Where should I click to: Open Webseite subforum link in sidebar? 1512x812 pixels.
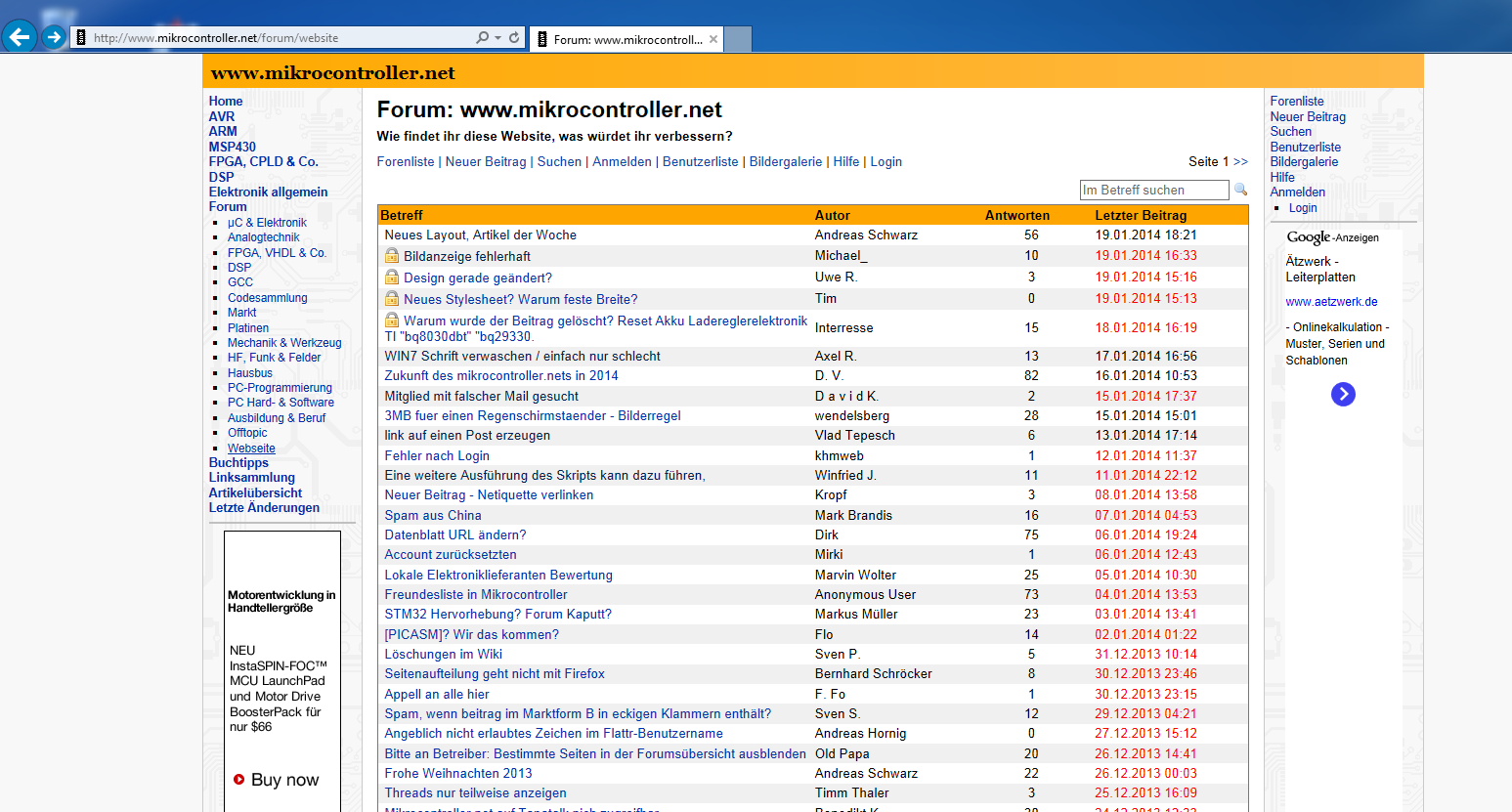(251, 448)
